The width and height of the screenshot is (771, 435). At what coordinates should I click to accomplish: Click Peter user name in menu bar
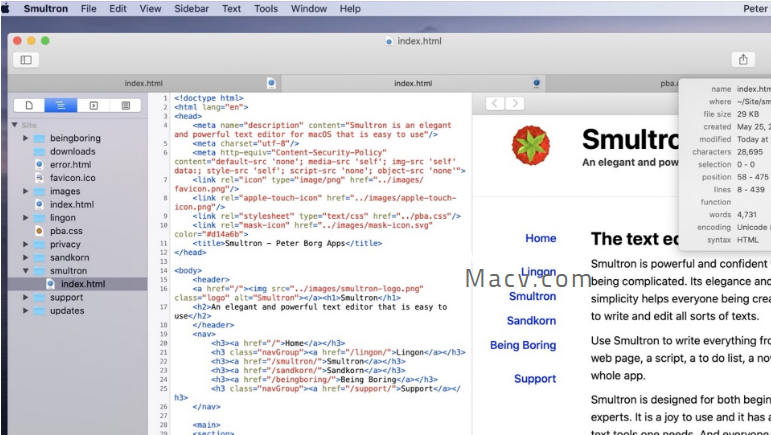[x=756, y=8]
